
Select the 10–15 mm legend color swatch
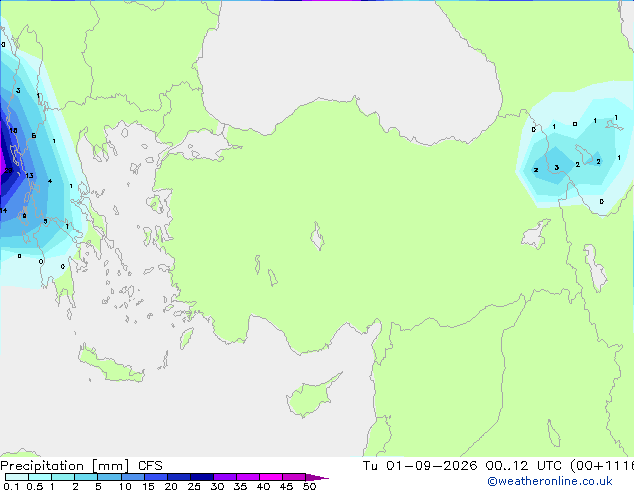pyautogui.click(x=132, y=477)
